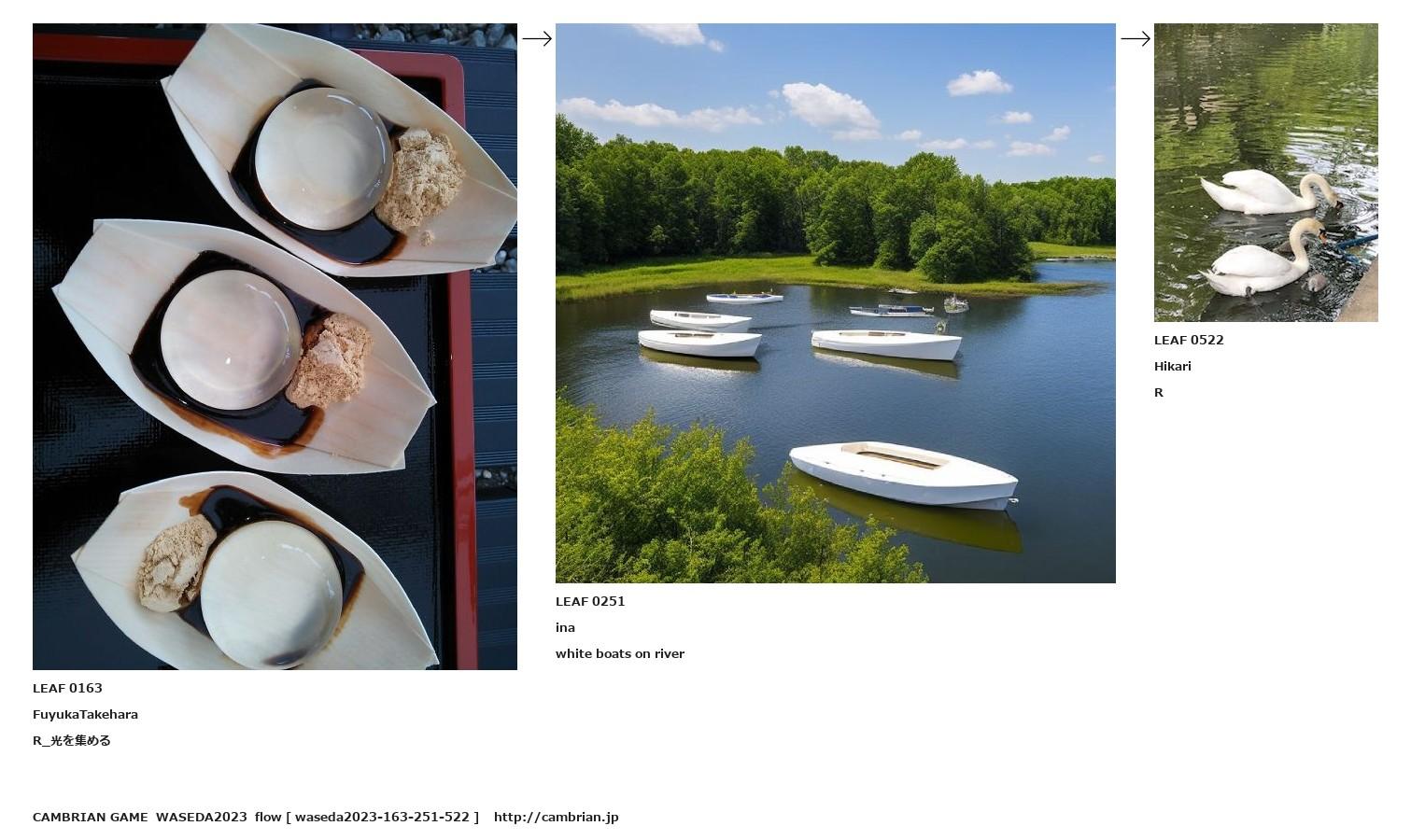This screenshot has width=1411, height=840.
Task: Click the WASEDA2023 footer text
Action: coord(201,817)
